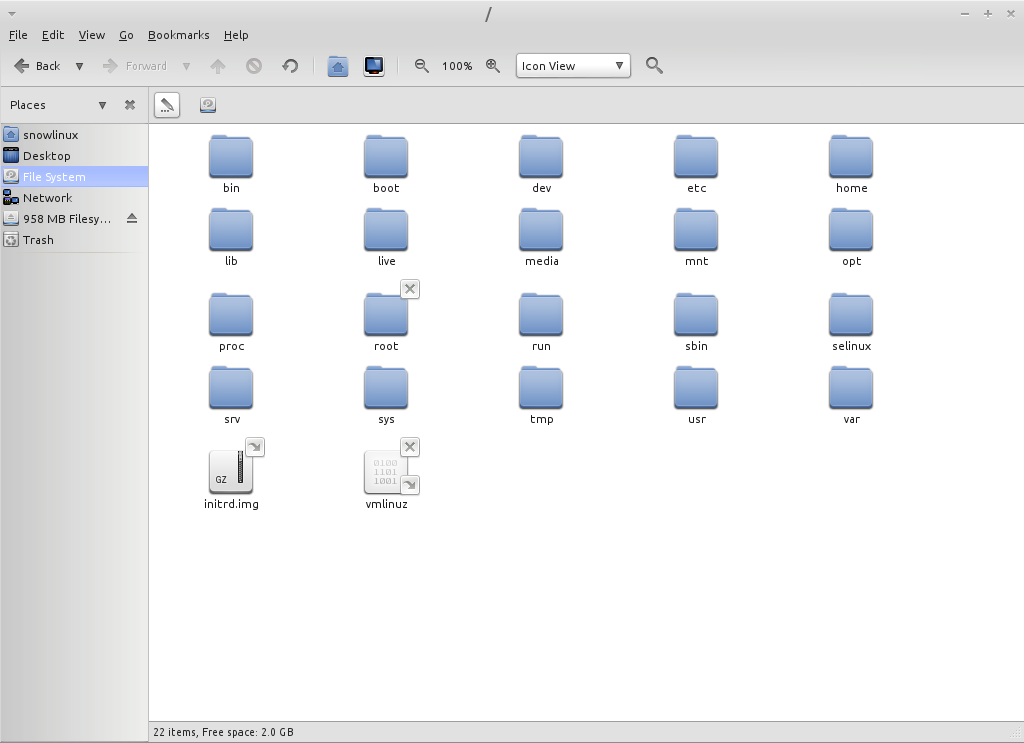Select the home folder icon
1024x743 pixels.
tap(851, 165)
